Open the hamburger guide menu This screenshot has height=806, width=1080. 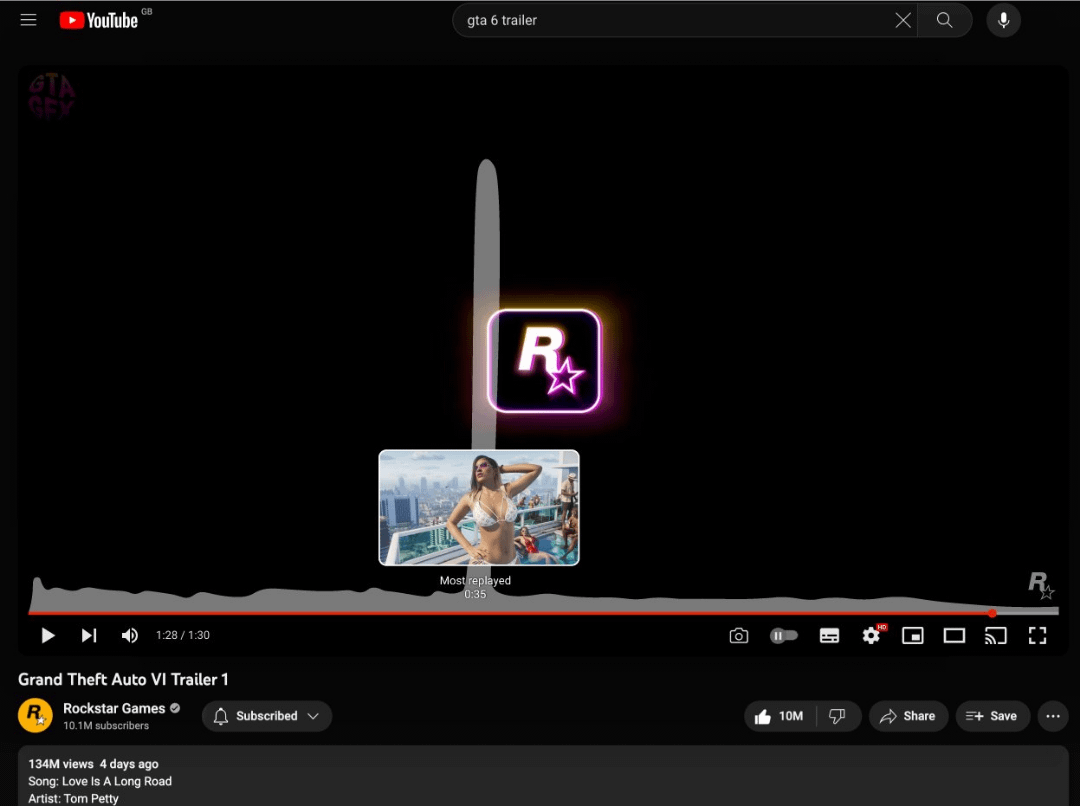[x=28, y=20]
